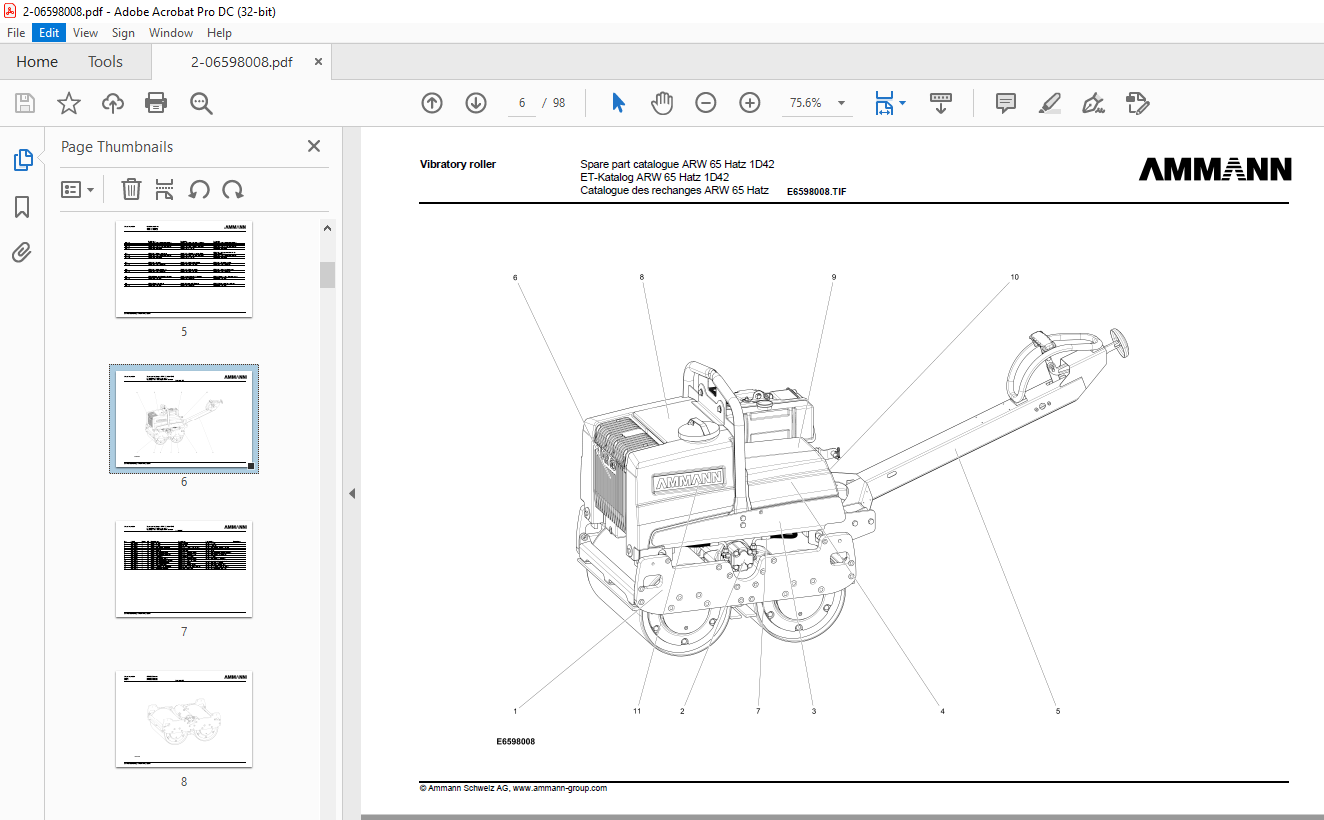Open the Bookmarks pane icon

[22, 207]
